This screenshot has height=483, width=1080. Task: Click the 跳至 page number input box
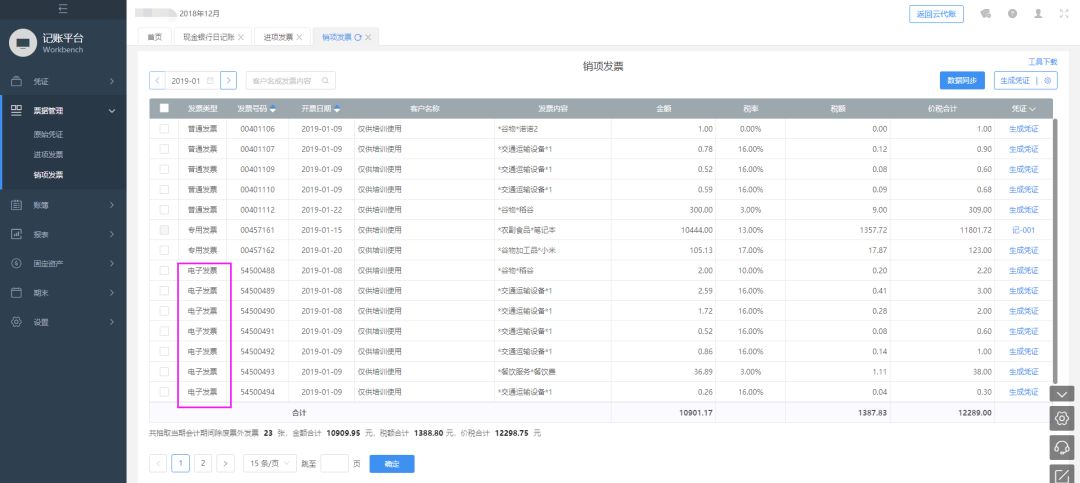(335, 464)
